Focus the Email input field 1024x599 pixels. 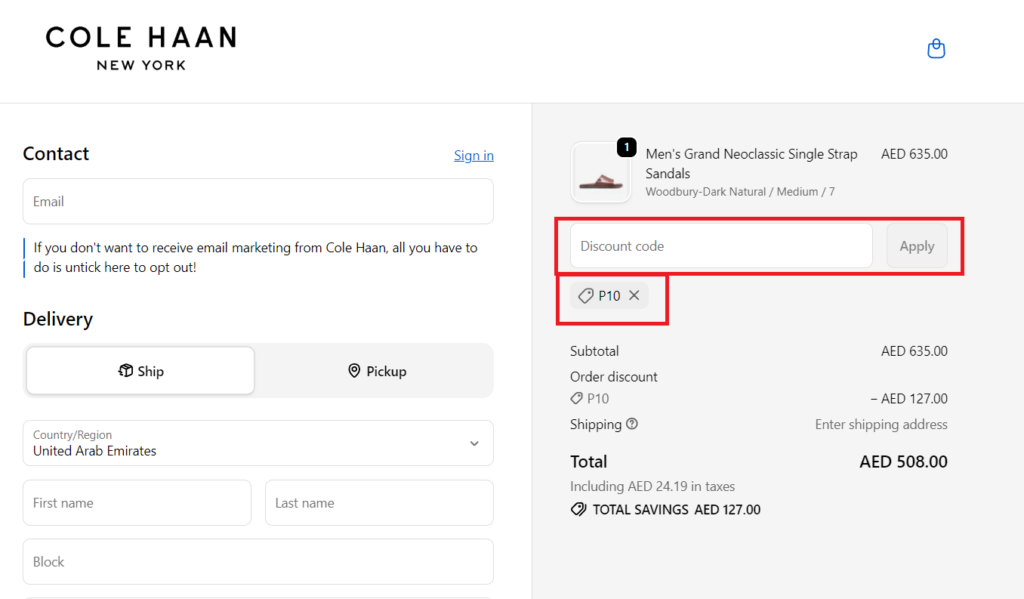258,201
